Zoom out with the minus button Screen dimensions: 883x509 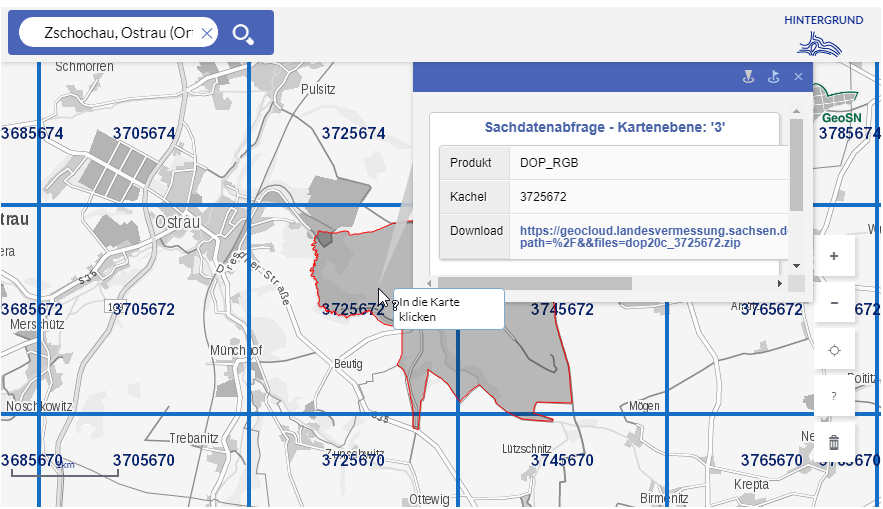pyautogui.click(x=834, y=303)
